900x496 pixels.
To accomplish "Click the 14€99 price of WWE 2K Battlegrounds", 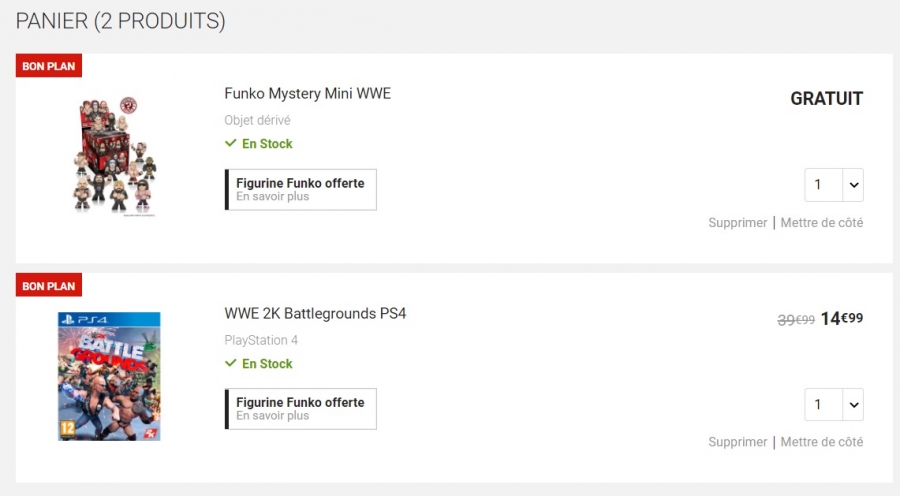I will pos(841,319).
